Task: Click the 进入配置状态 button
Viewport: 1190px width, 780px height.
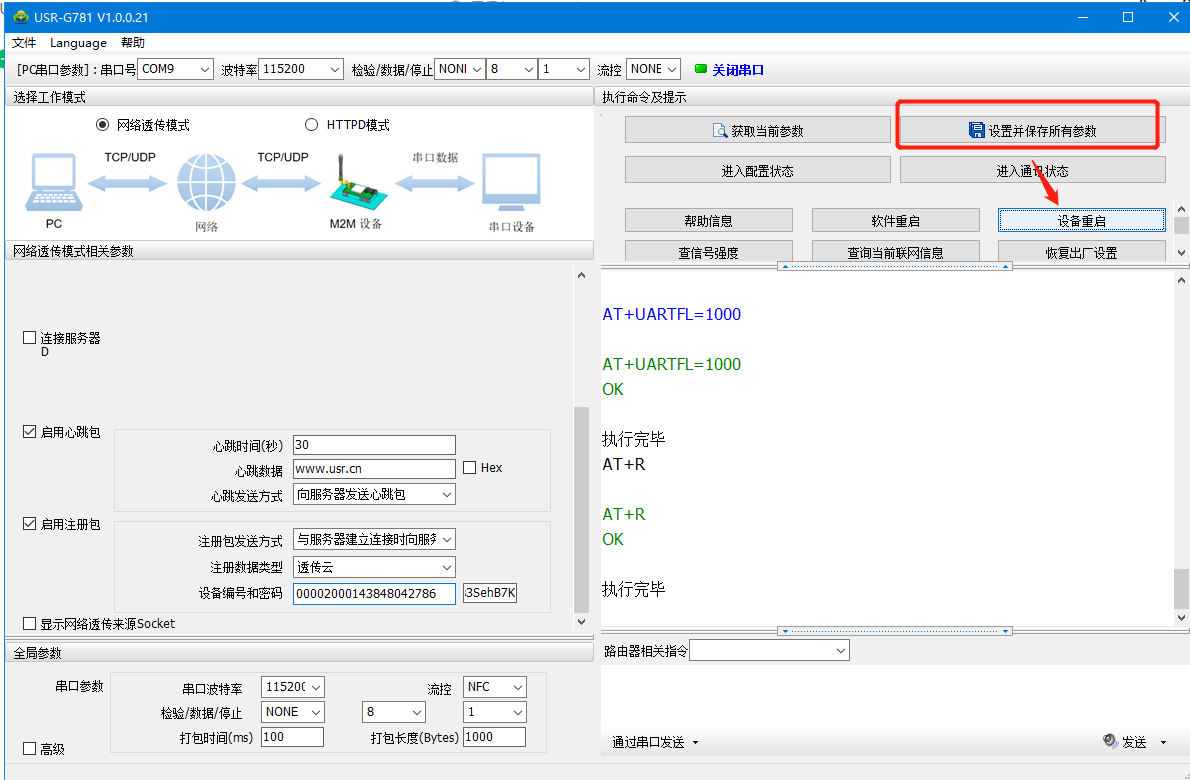Action: (x=757, y=170)
